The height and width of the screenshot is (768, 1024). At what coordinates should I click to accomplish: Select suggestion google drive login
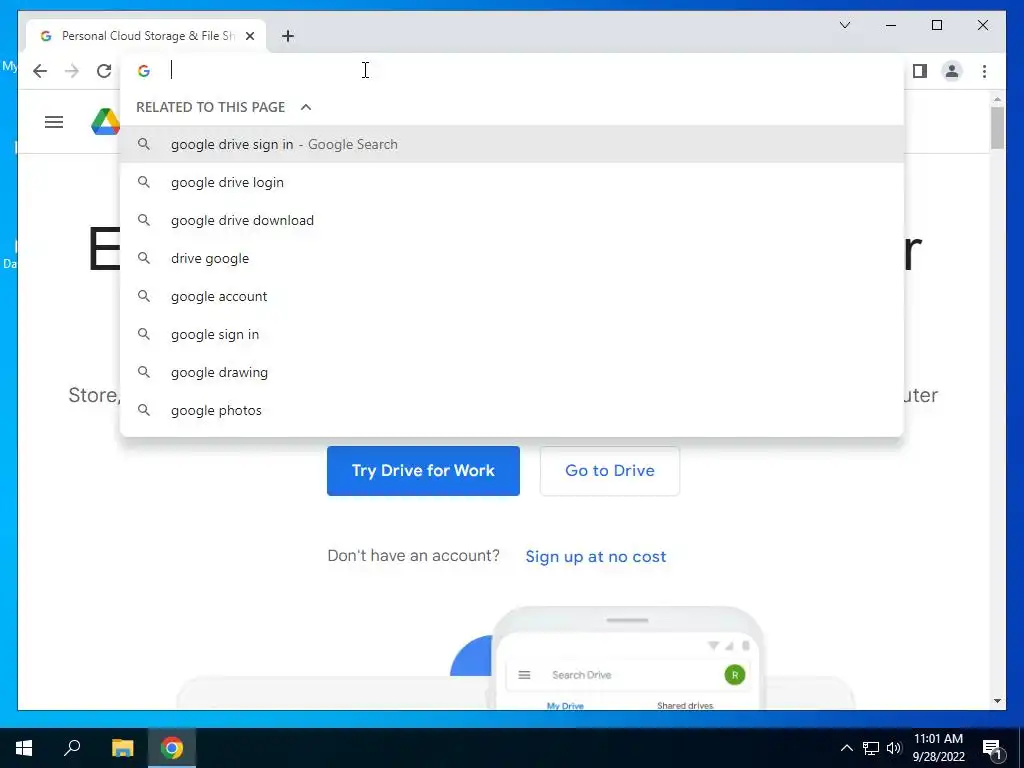tap(512, 182)
